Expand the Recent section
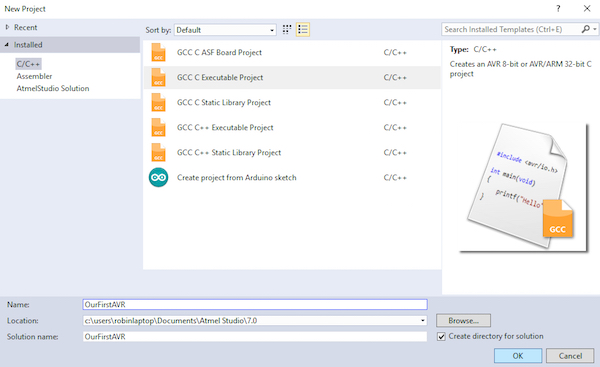The height and width of the screenshot is (367, 600). (7, 28)
